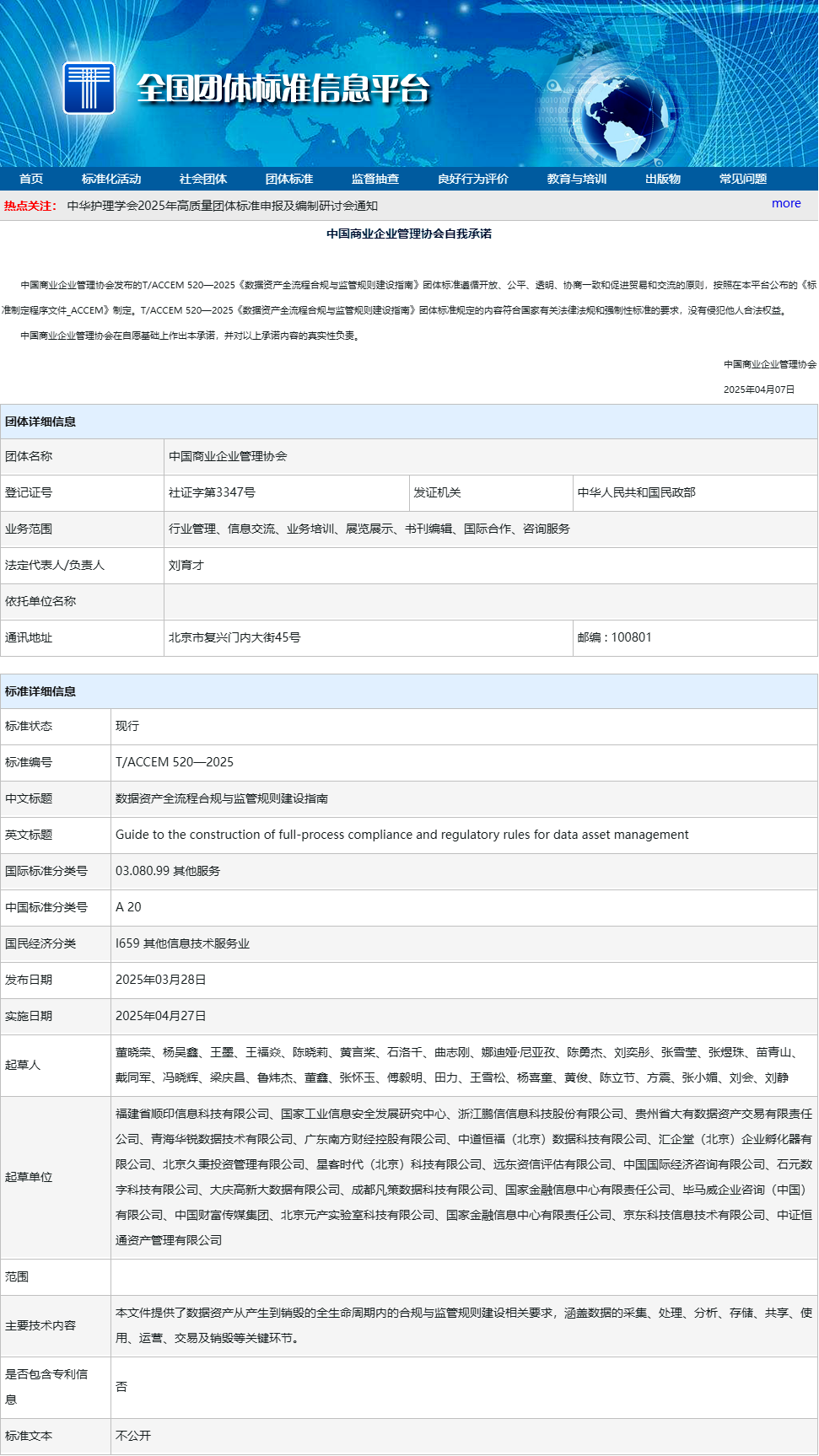Click the English title text of the standard
Screen dimensions: 819x1456
click(x=401, y=835)
